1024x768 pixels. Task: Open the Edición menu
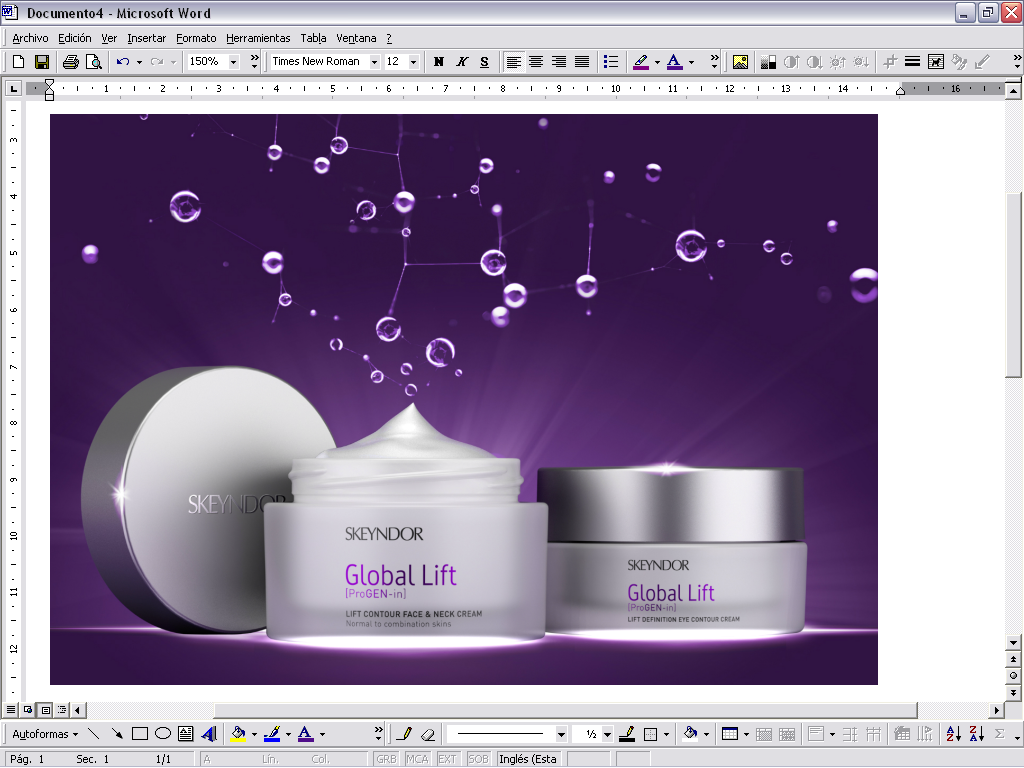pyautogui.click(x=74, y=38)
